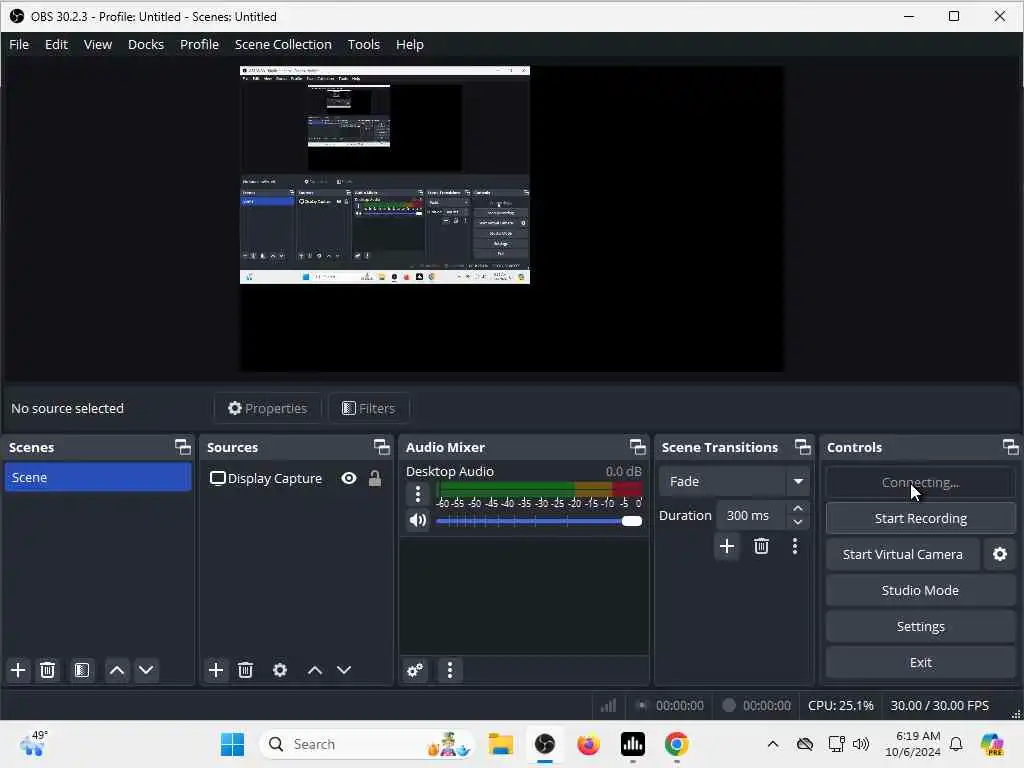Move scene down with the arrow icon
Viewport: 1024px width, 768px height.
point(146,670)
